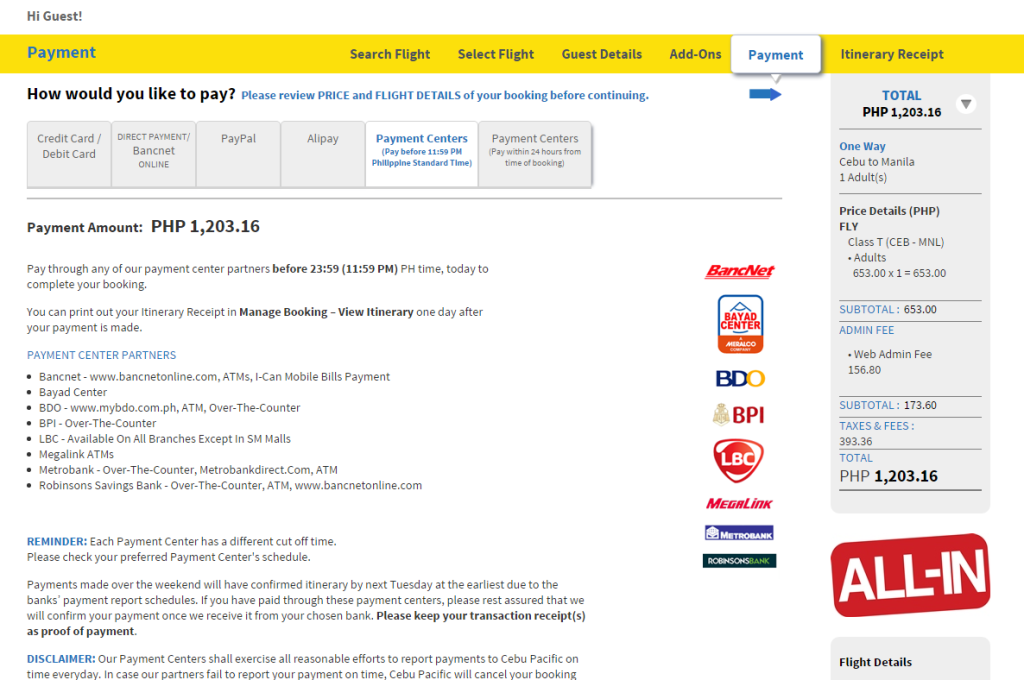Select Credit Card / Debit Card tab
Viewport: 1024px width, 680px height.
pos(69,154)
